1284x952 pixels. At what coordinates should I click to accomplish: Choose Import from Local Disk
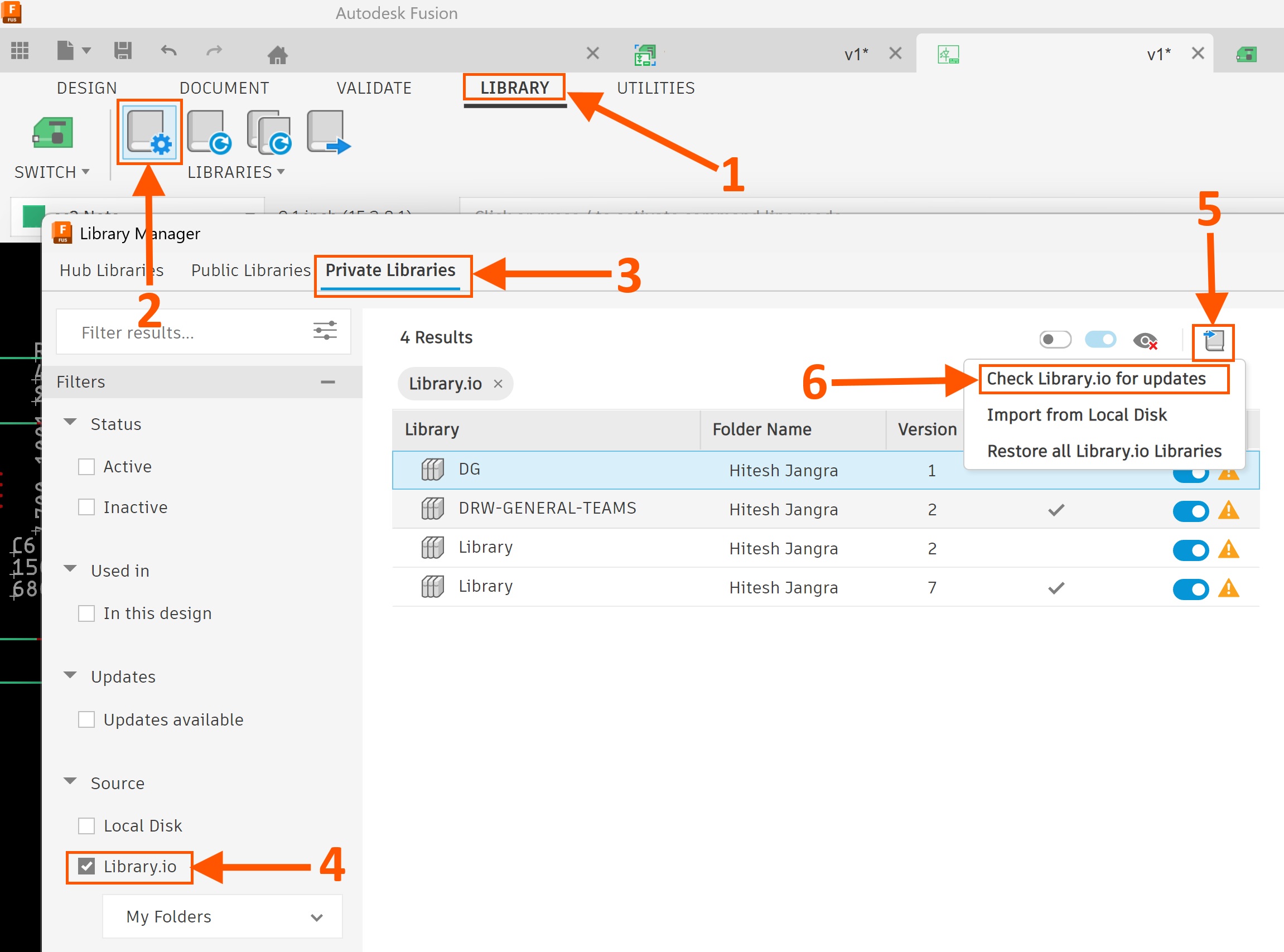pyautogui.click(x=1077, y=415)
